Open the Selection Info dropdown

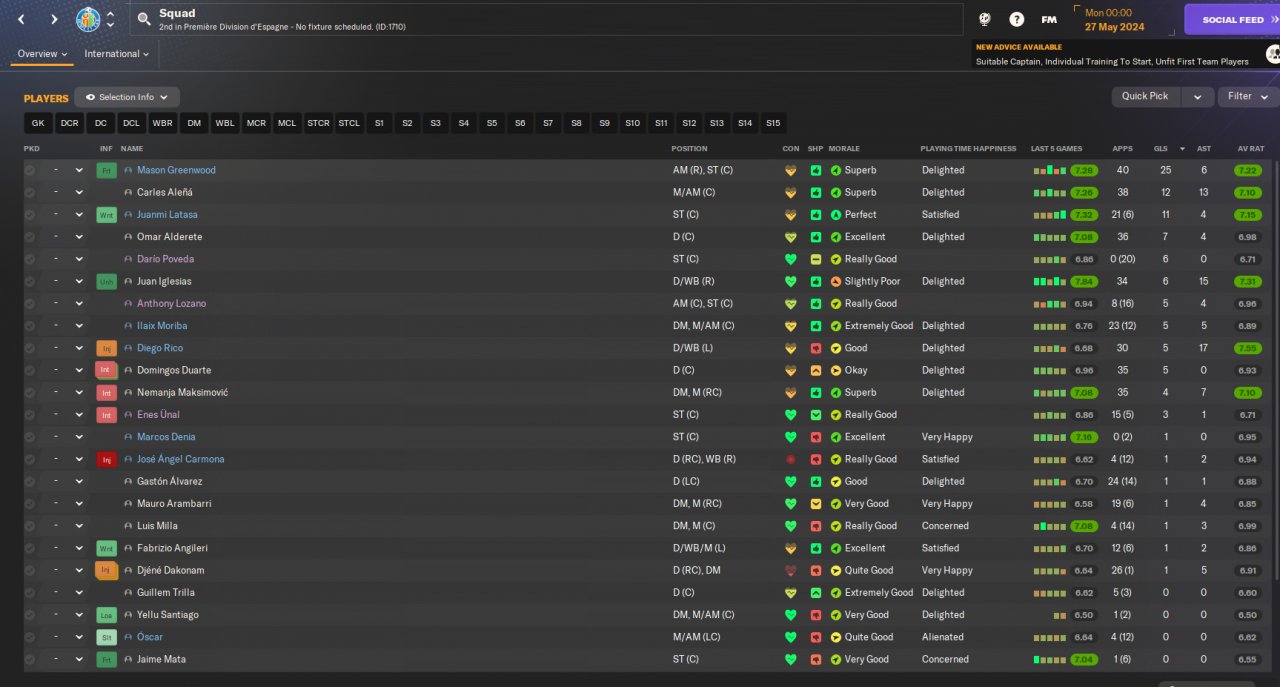[127, 97]
